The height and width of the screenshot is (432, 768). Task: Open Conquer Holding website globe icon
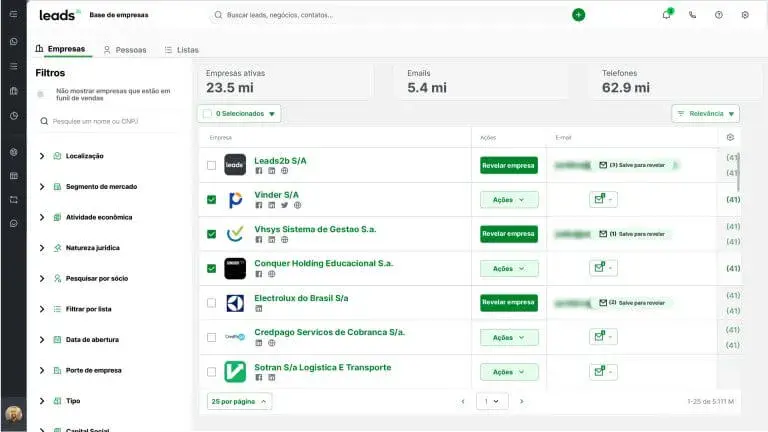[x=271, y=274]
